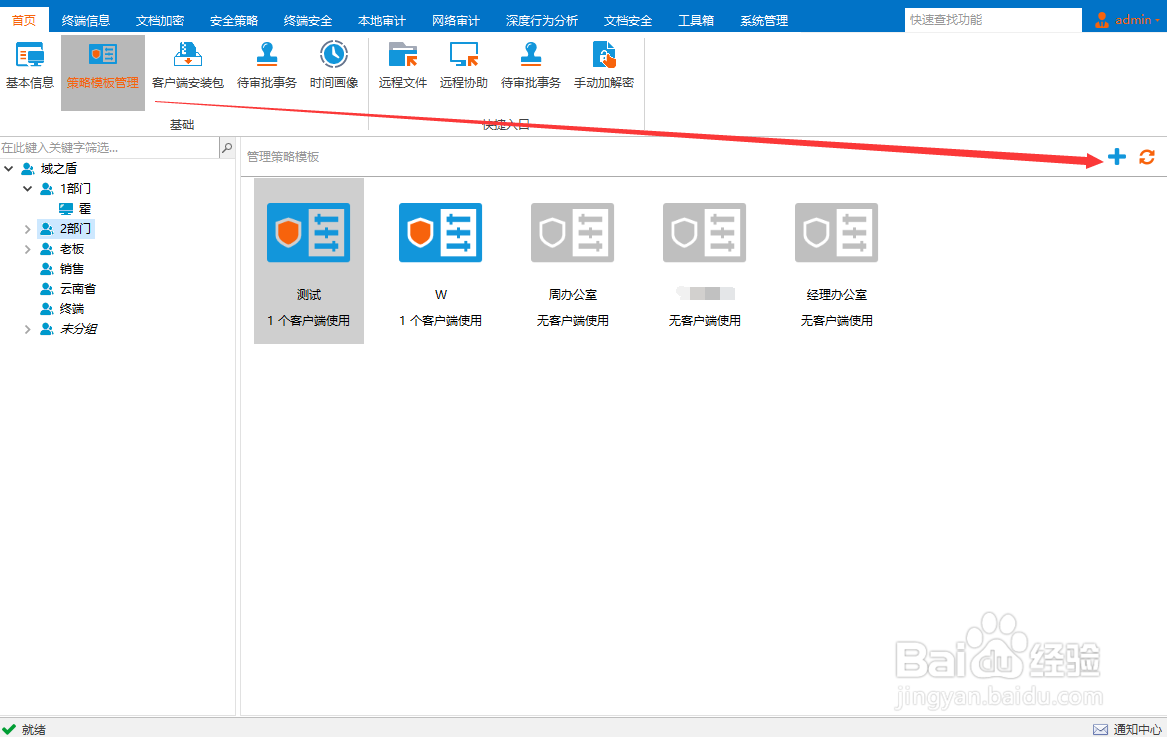The width and height of the screenshot is (1167, 737).
Task: Expand the 未分组 tree node
Action: 28,329
